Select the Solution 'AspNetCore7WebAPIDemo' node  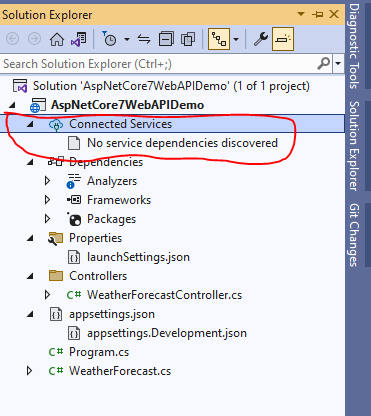pyautogui.click(x=171, y=86)
